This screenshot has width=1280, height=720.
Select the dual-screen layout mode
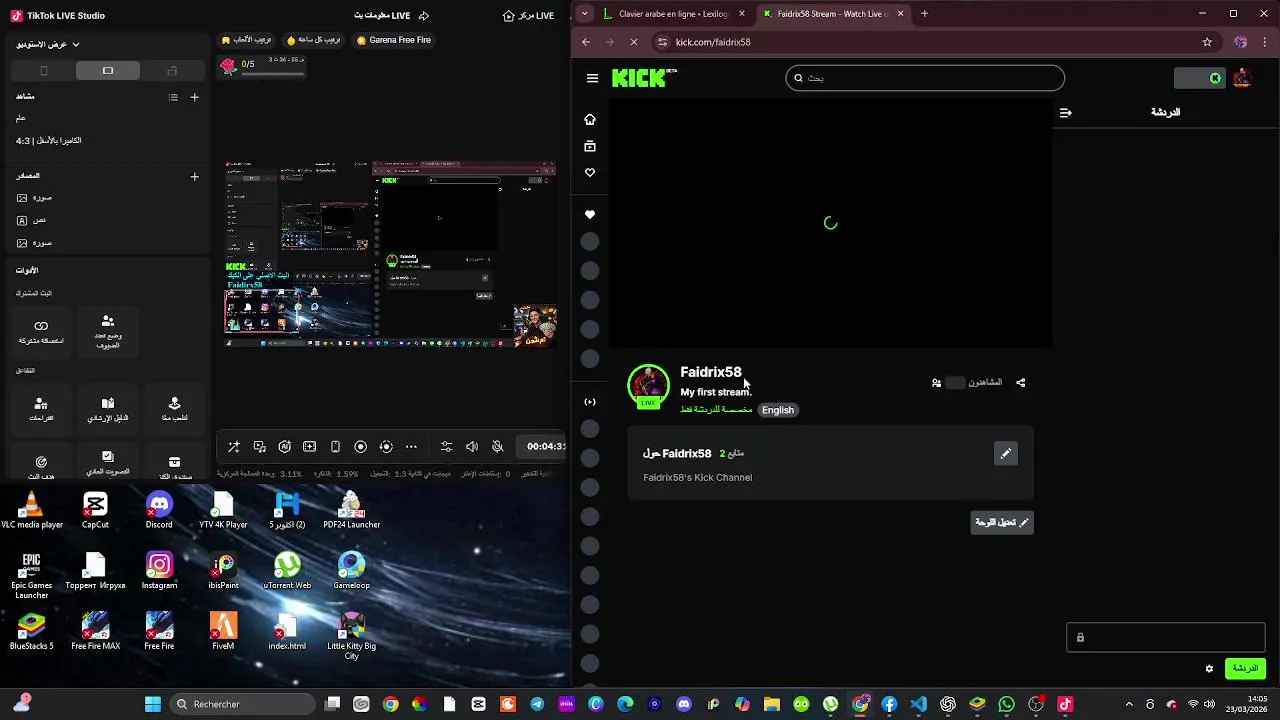(172, 71)
